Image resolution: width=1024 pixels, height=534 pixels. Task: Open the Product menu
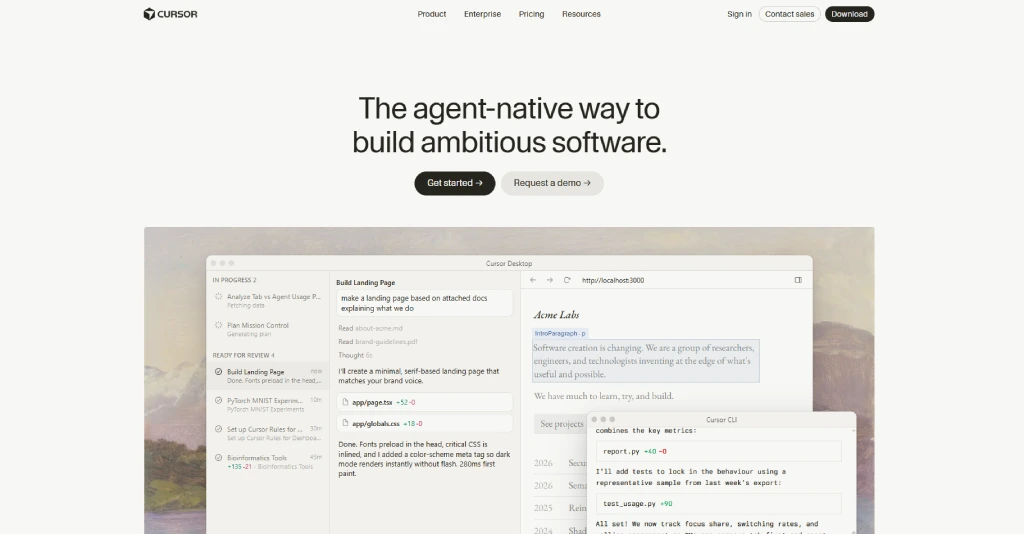(x=432, y=14)
